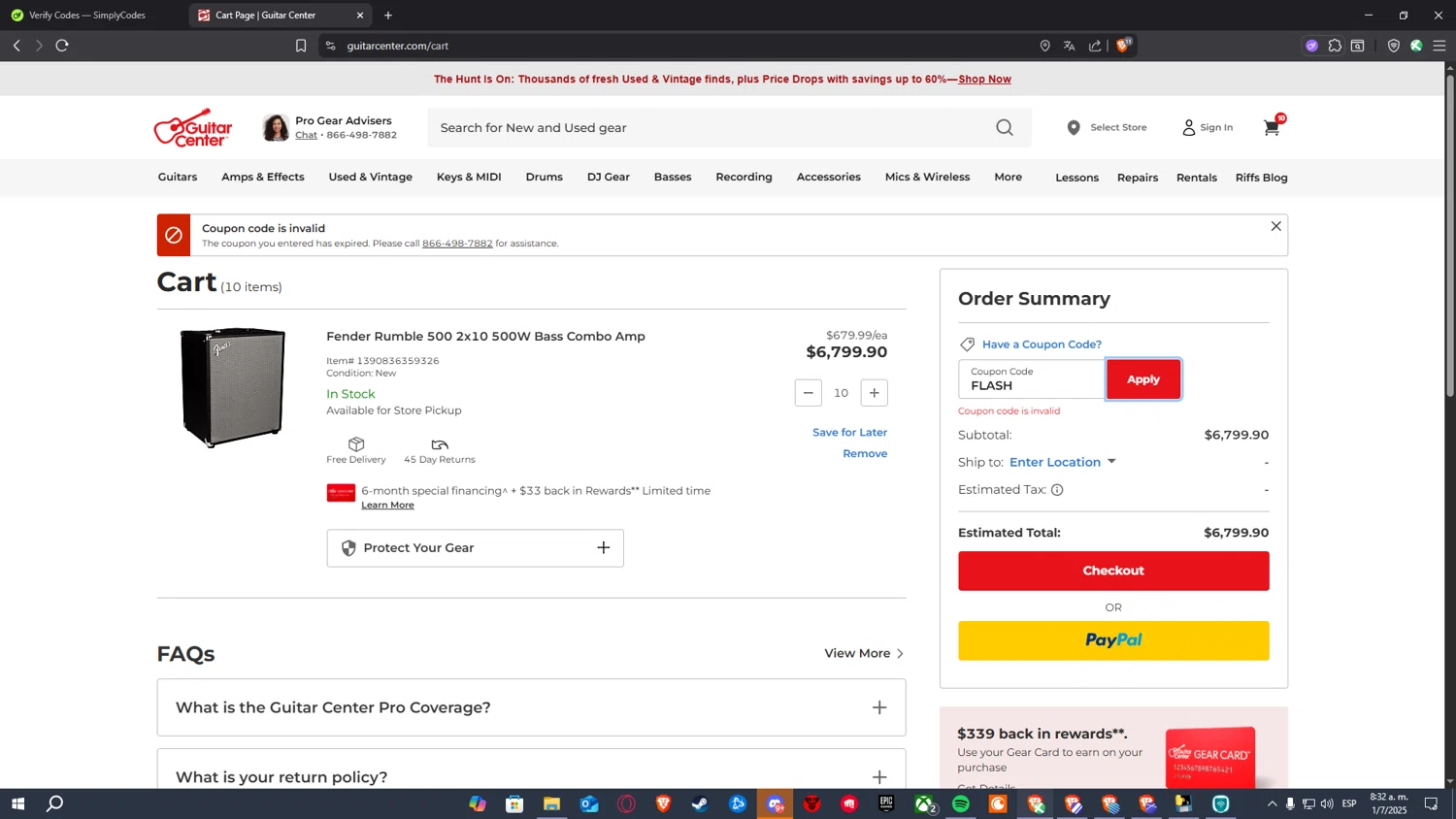Click the share icon in address bar

point(1095,46)
